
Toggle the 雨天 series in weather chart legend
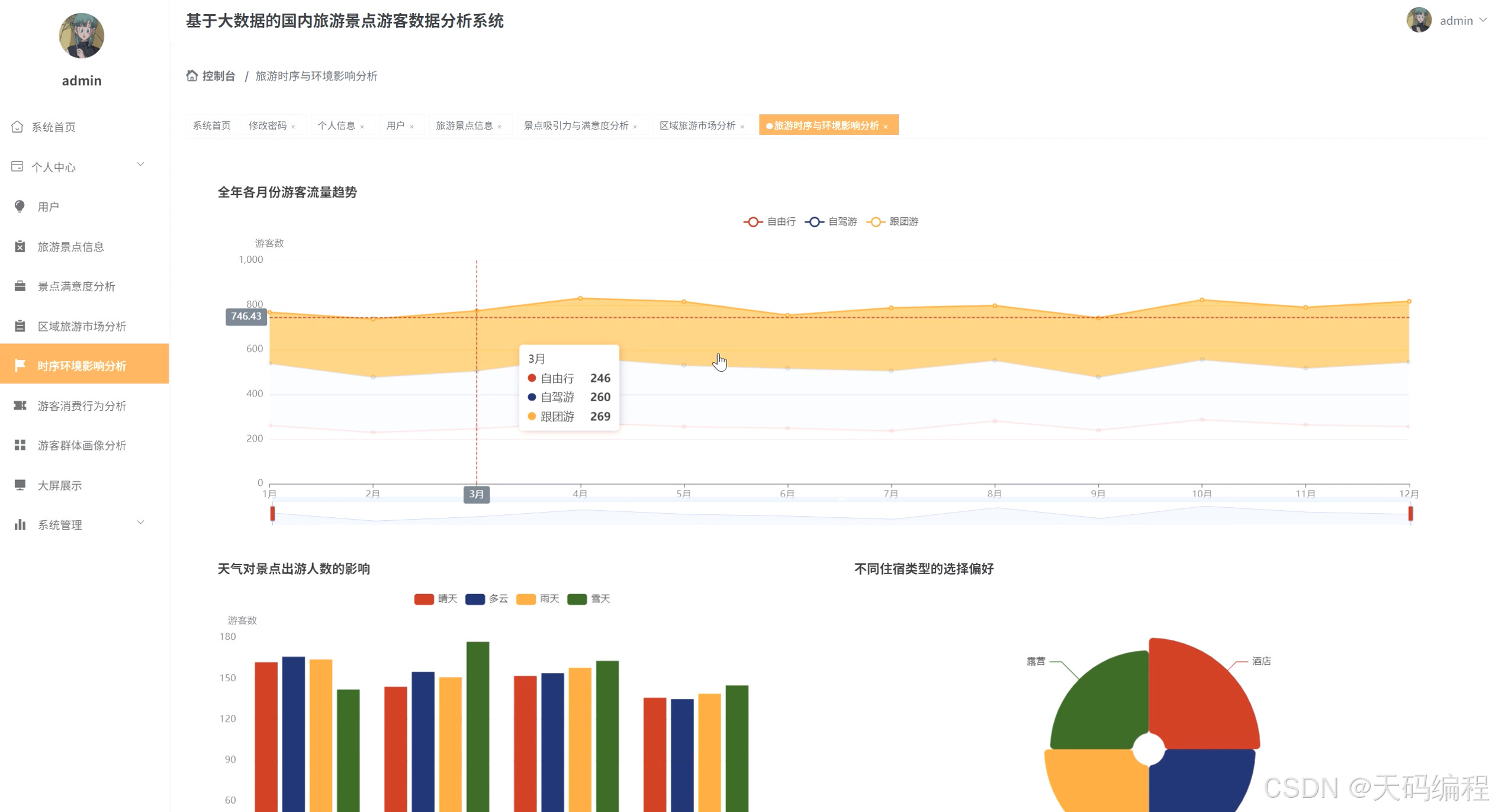tap(538, 599)
